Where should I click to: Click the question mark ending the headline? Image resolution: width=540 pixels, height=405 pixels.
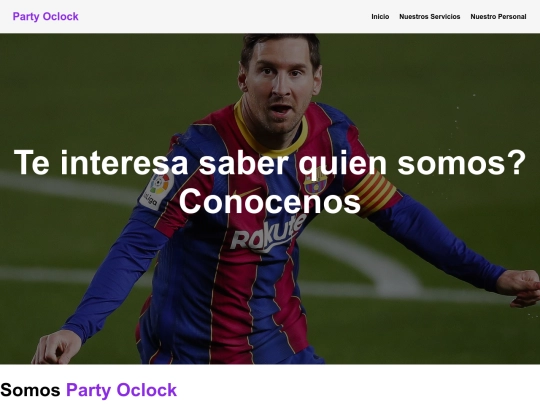[515, 163]
